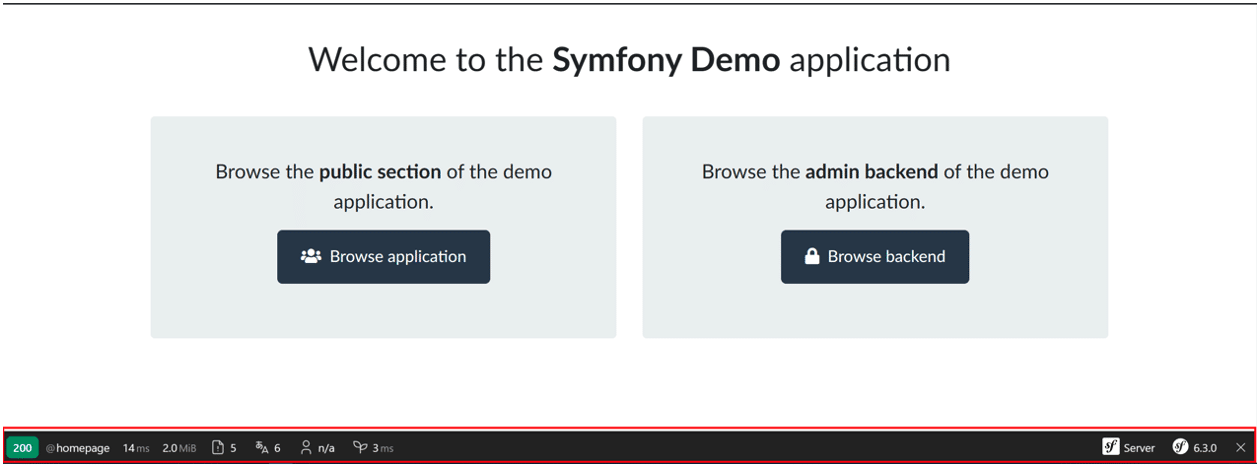Click the 3 ms Twig render time
This screenshot has height=465, width=1257.
pos(383,448)
